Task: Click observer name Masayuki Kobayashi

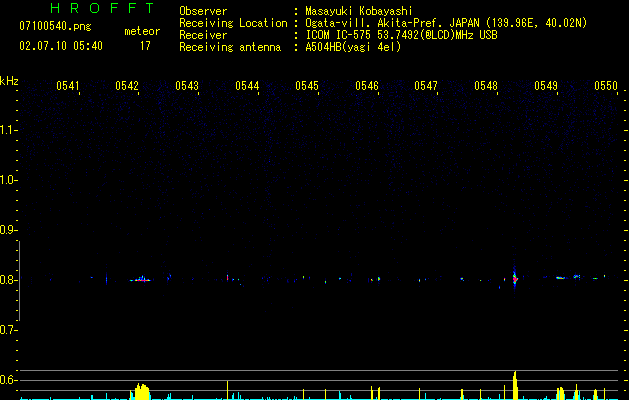Action: 359,11
